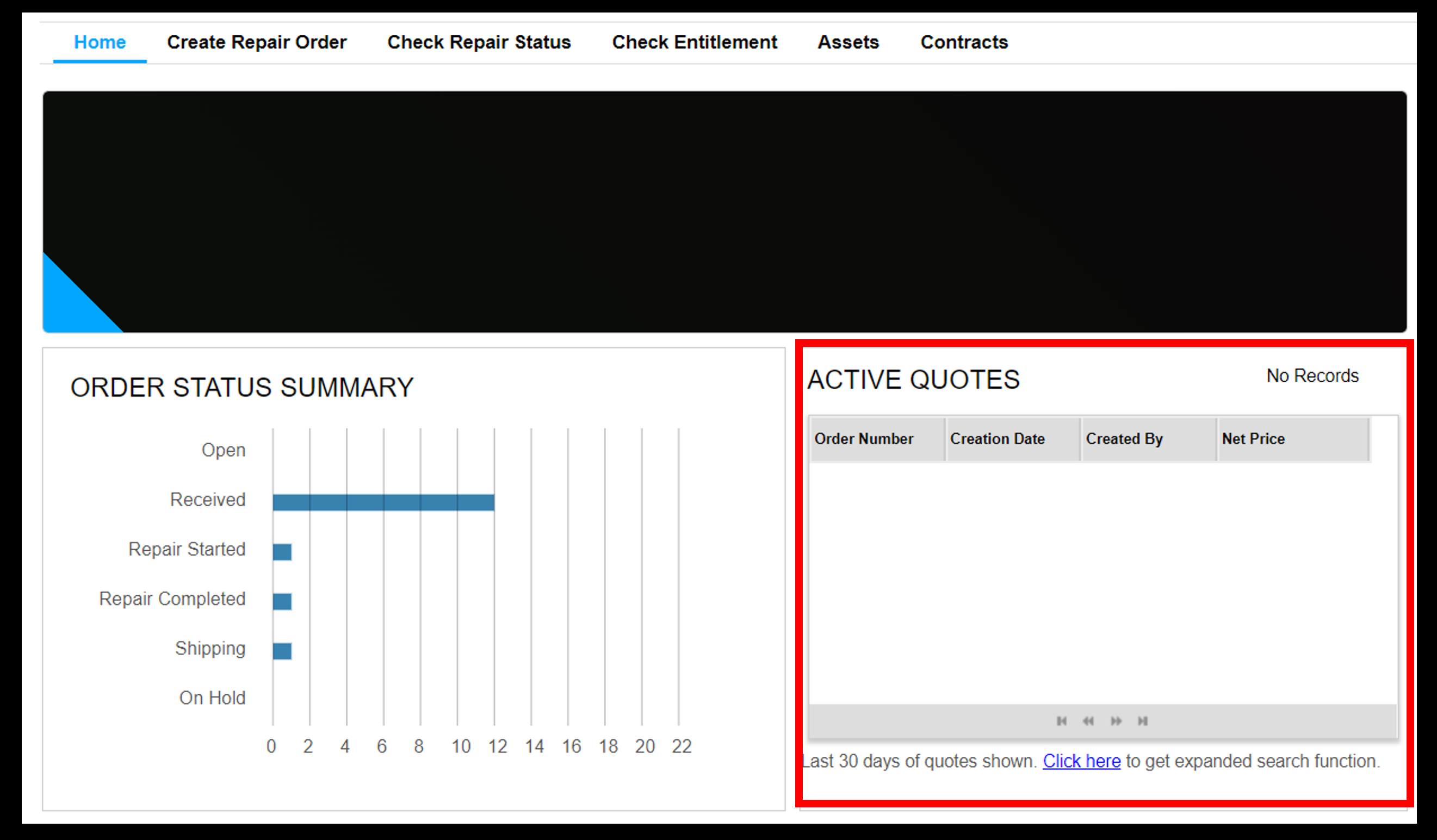
Task: Click the black banner image
Action: tap(725, 212)
